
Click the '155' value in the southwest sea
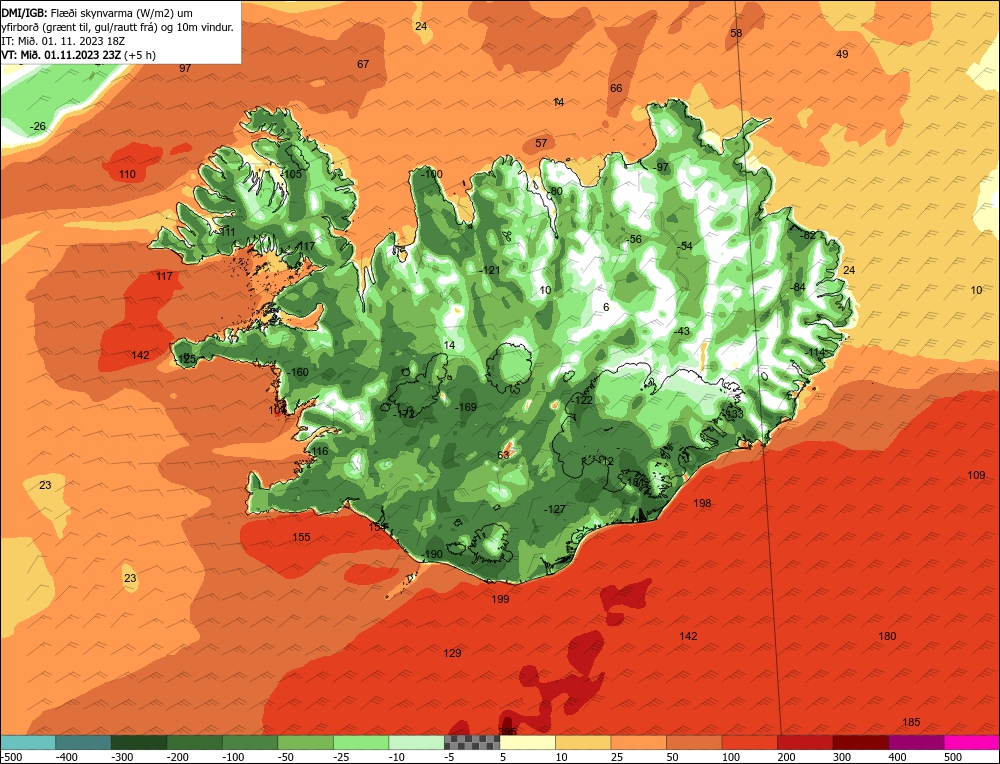[301, 537]
